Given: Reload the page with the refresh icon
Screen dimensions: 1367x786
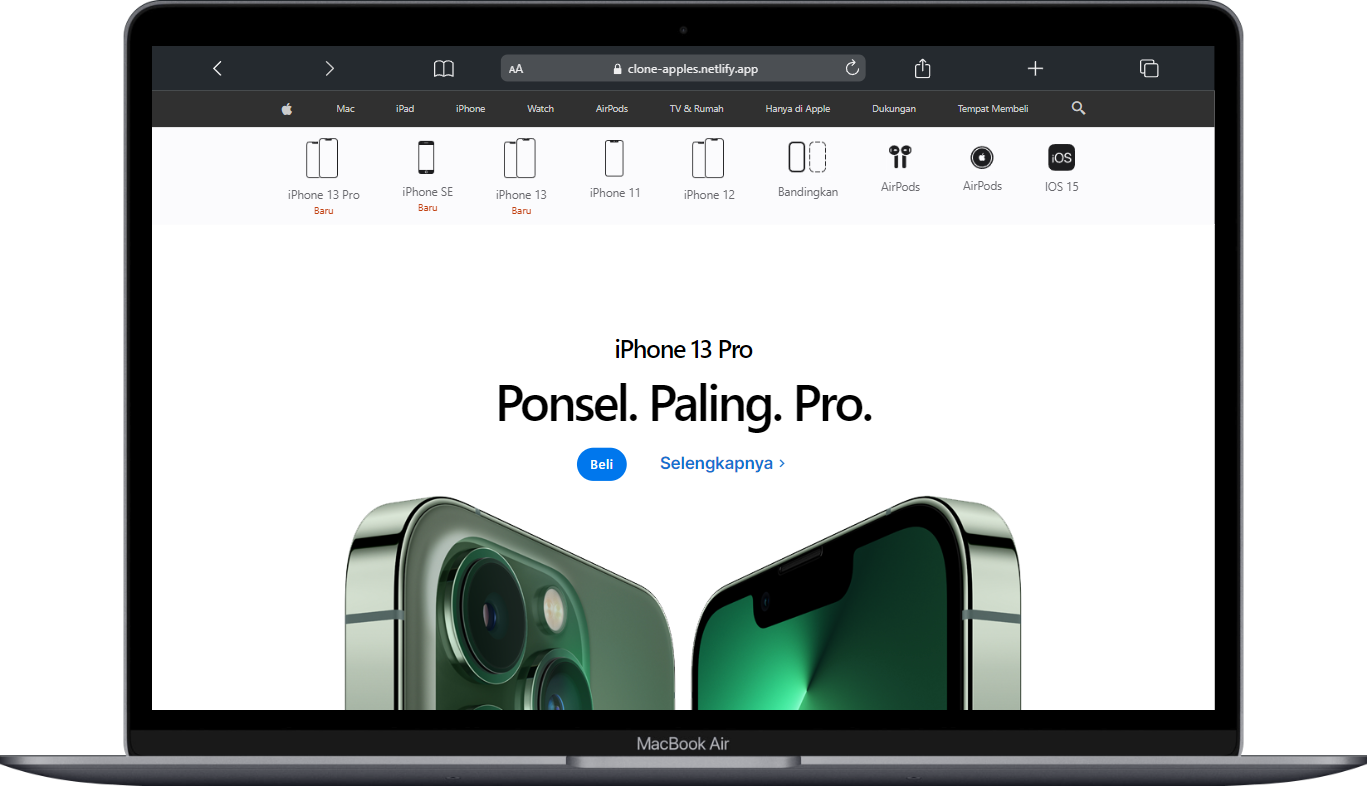Looking at the screenshot, I should click(852, 68).
